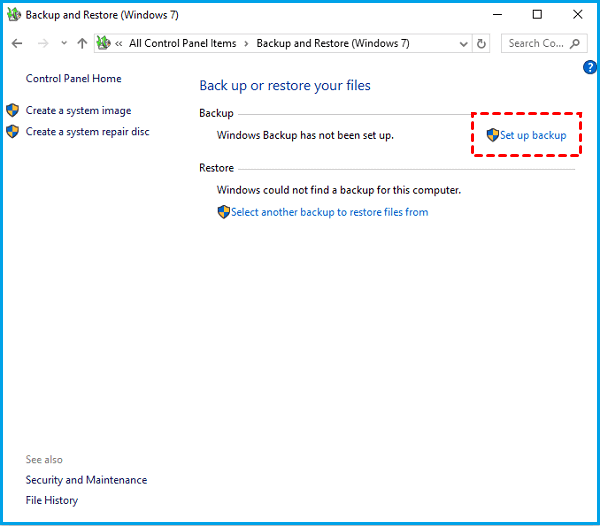Open the recent locations dropdown chevron
Screen dimensions: 600x526
64,43
